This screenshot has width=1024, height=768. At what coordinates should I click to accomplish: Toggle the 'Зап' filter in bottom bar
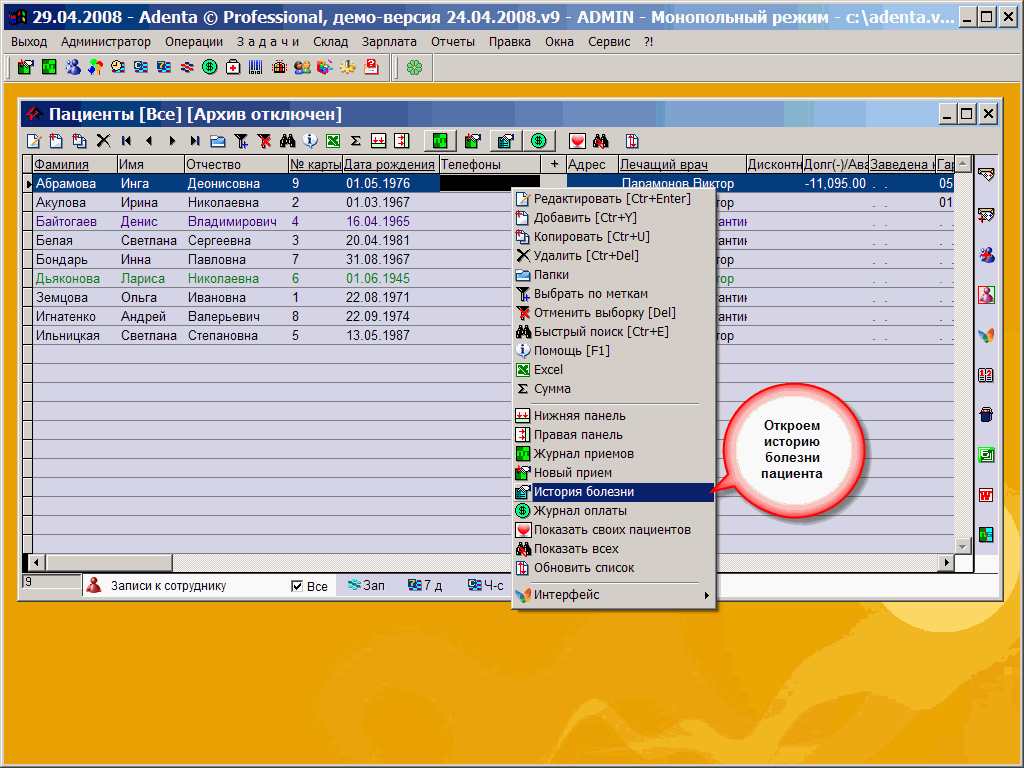[366, 586]
